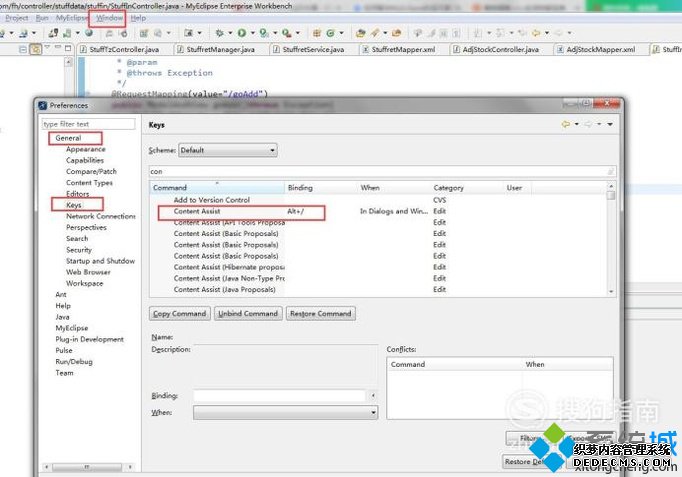Screen dimensions: 682x477
Task: Click the Unbind Command button
Action: click(248, 314)
